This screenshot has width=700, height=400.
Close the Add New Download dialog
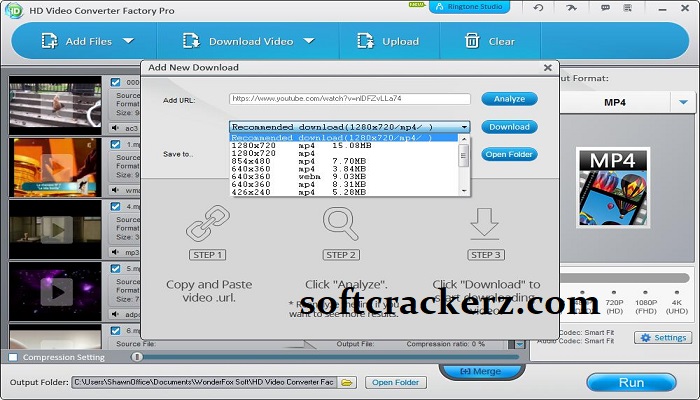[548, 68]
